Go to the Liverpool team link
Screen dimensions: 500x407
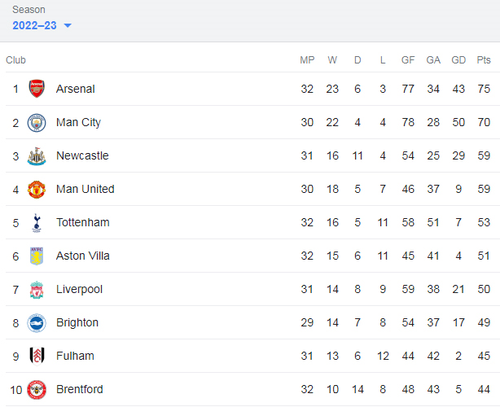point(79,289)
